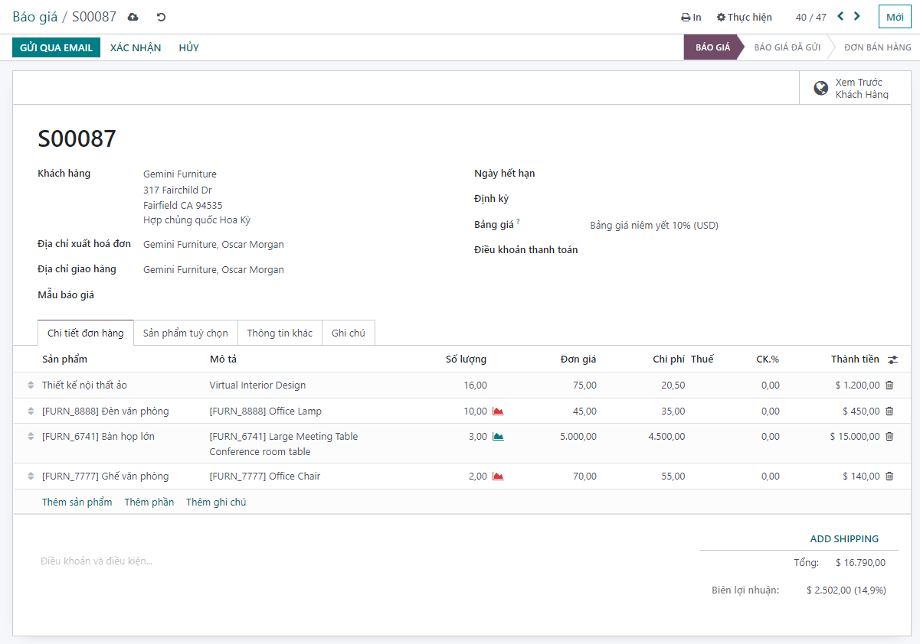
Task: Click the cloud save icon beside S00087
Action: pyautogui.click(x=133, y=17)
